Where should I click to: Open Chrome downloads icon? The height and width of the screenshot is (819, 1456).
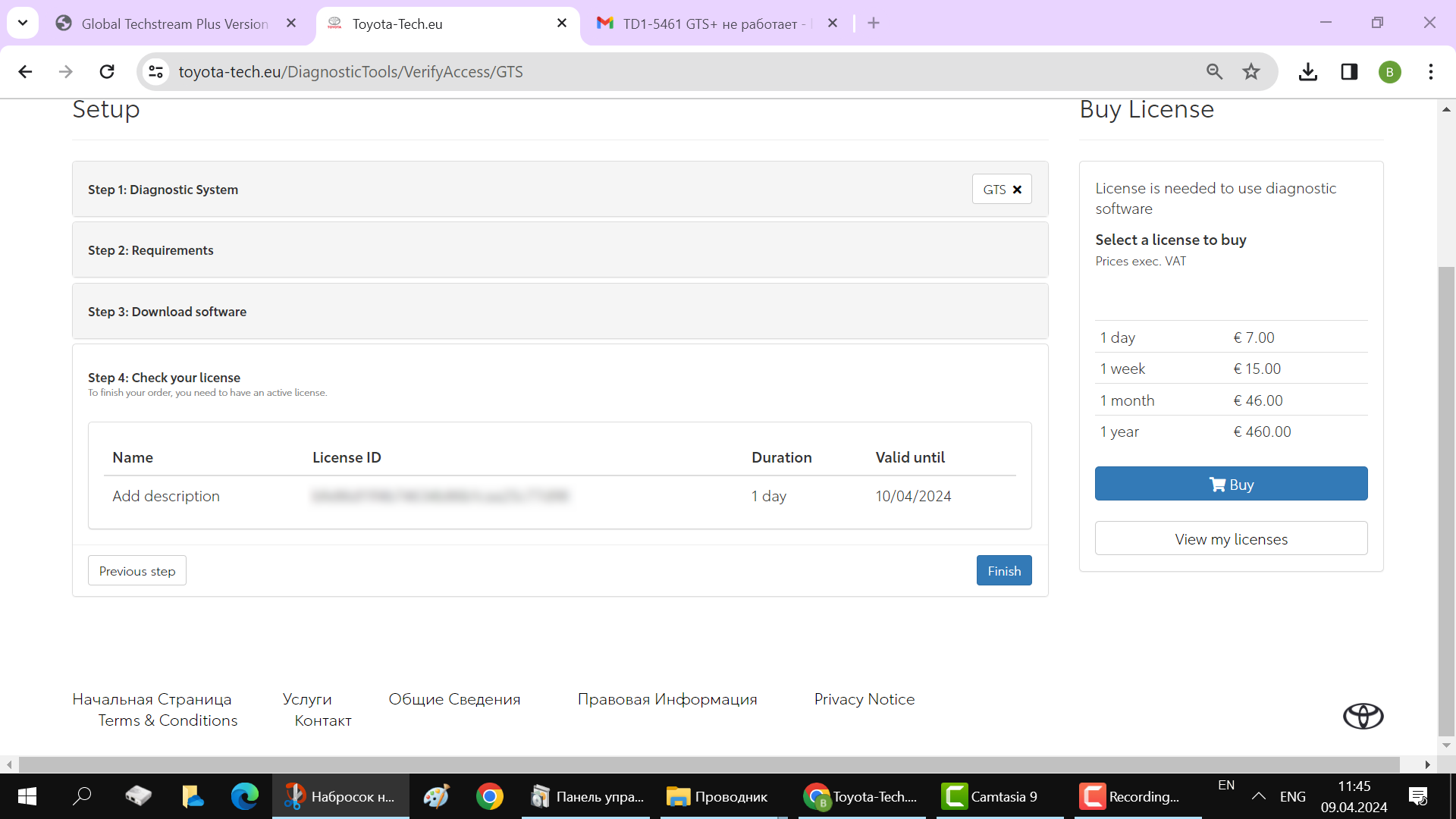tap(1308, 71)
